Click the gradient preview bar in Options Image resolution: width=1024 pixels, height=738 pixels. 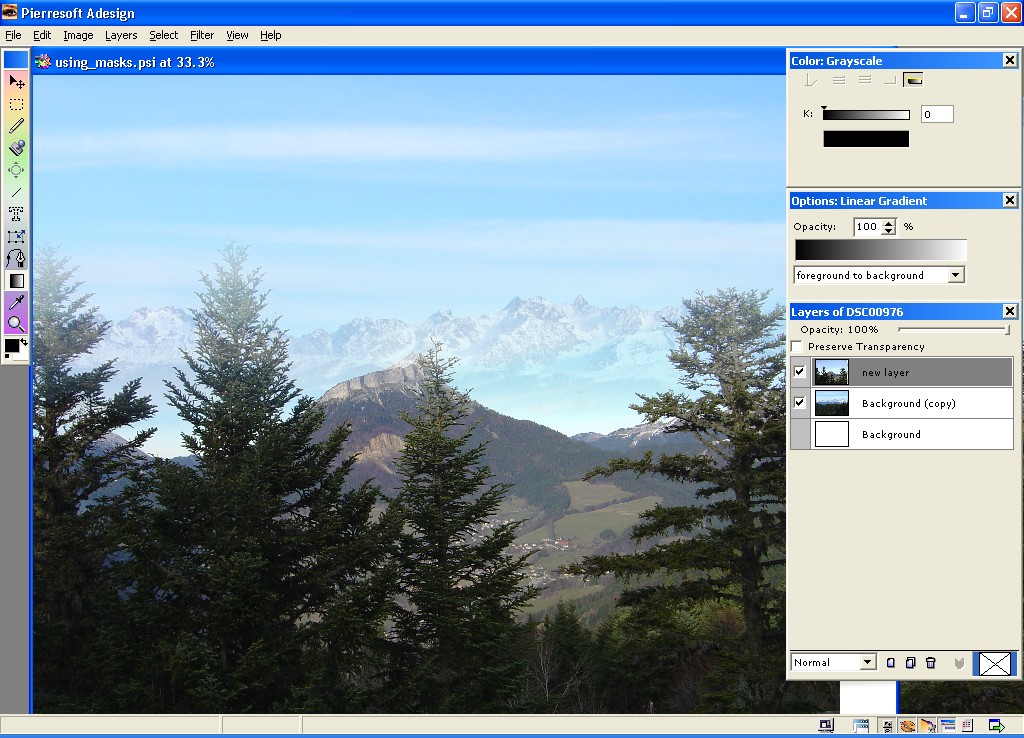880,250
